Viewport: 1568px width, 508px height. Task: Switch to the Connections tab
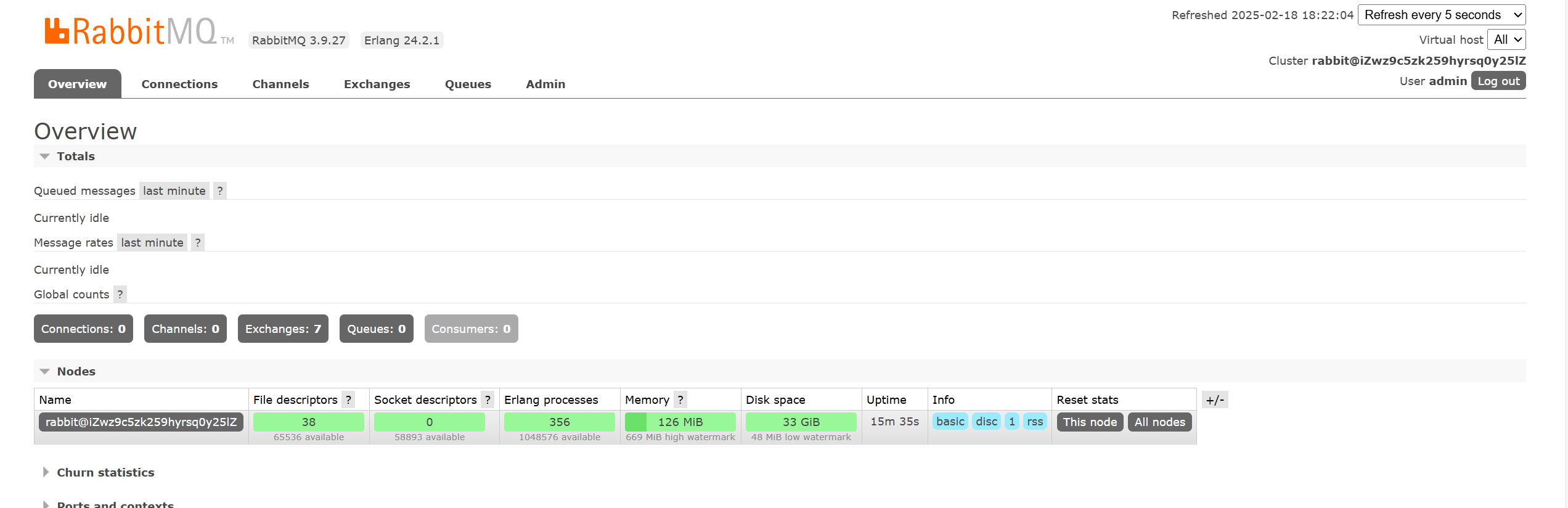tap(179, 84)
